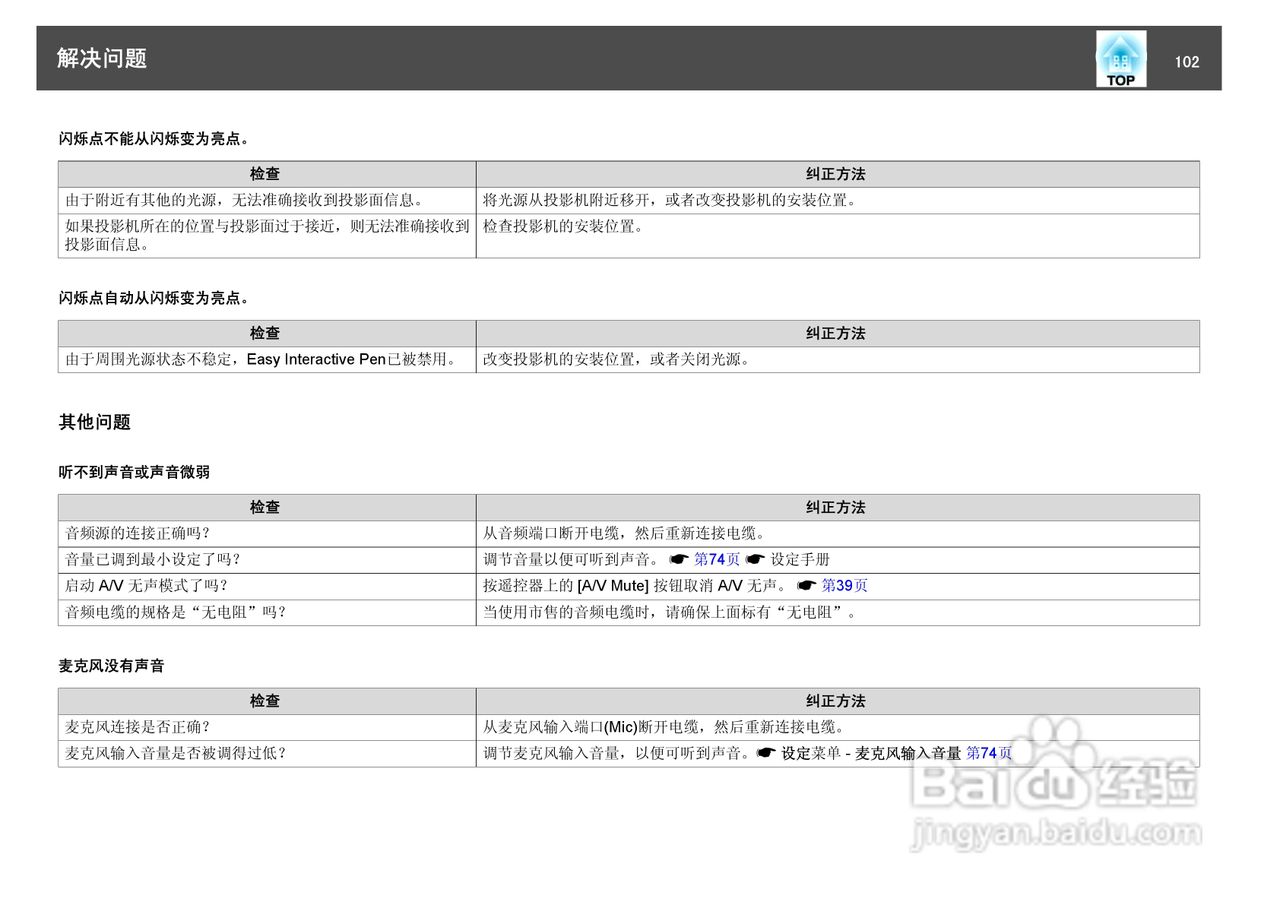Viewport: 1280px width, 905px height.
Task: Click the pointing hand icon before 设定菜单
Action: pyautogui.click(x=766, y=754)
